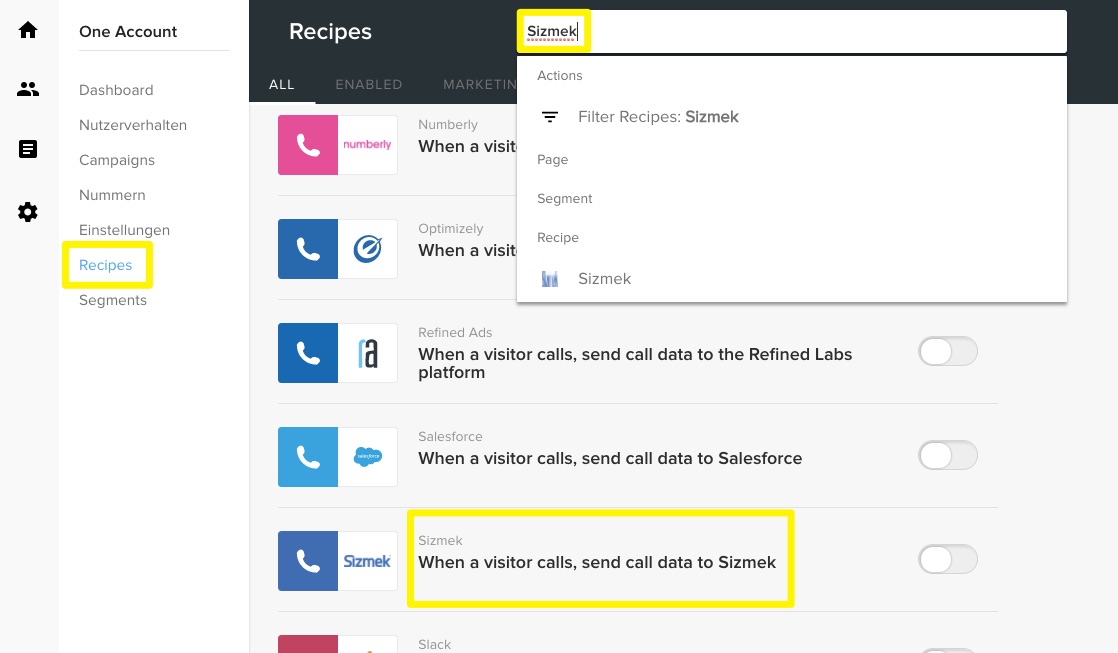This screenshot has width=1118, height=653.
Task: Click the phone icon on the Refined Ads recipe
Action: [x=308, y=353]
